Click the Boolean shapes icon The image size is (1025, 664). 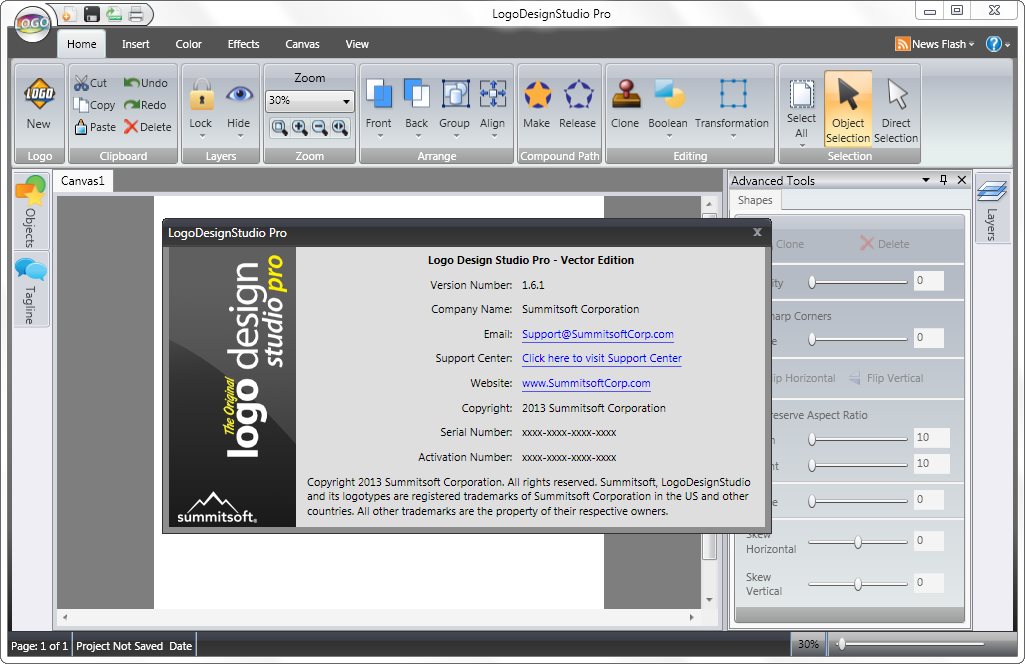[x=668, y=94]
